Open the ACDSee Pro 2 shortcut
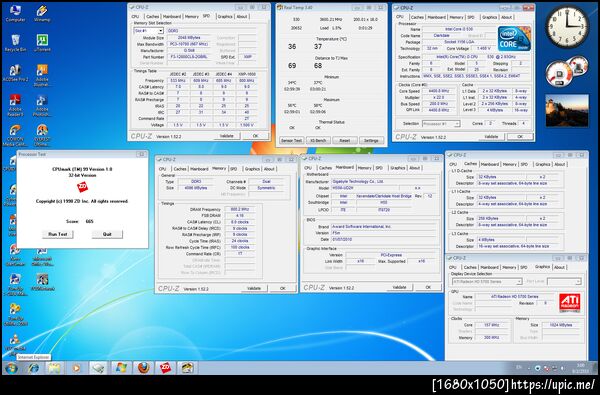Image resolution: width=600 pixels, height=395 pixels. point(15,73)
